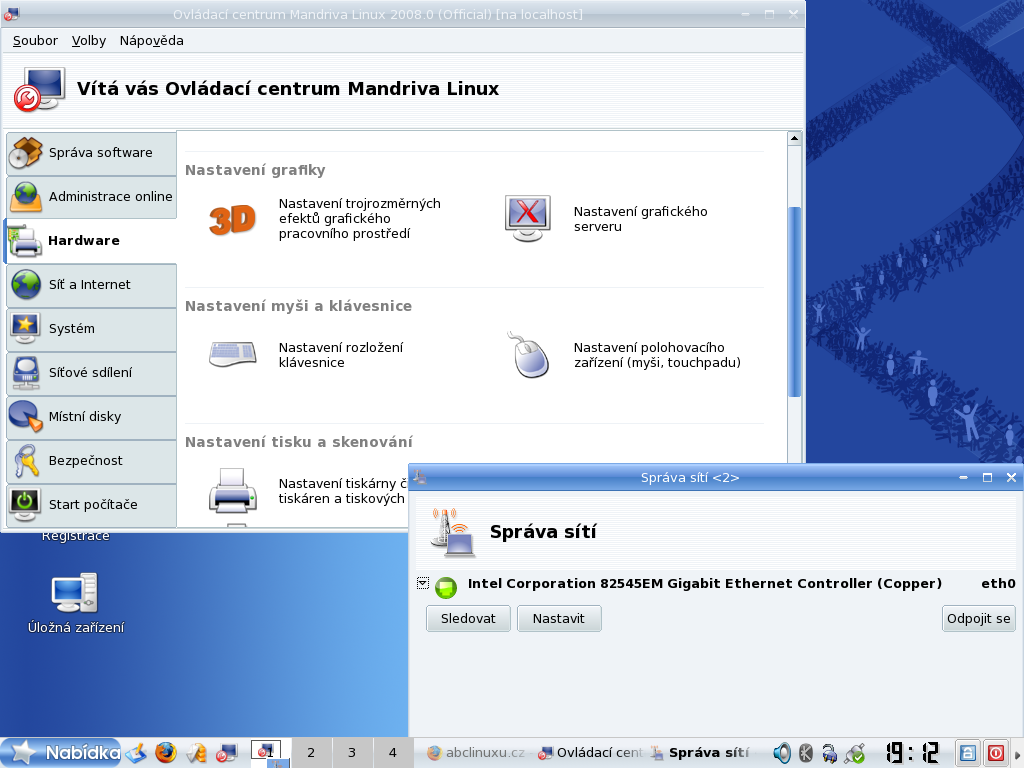Open the Volby menu

[89, 40]
